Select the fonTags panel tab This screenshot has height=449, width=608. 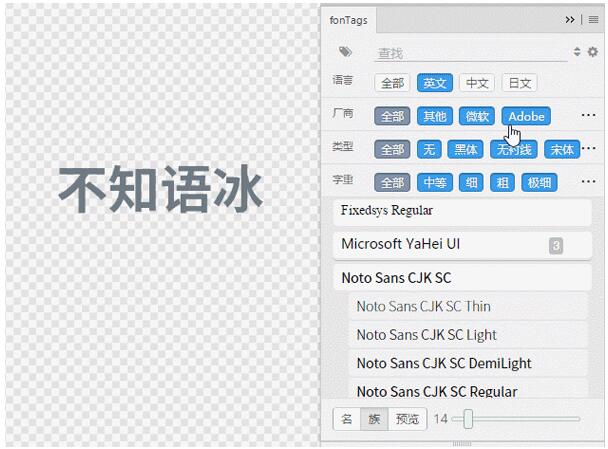[x=348, y=20]
